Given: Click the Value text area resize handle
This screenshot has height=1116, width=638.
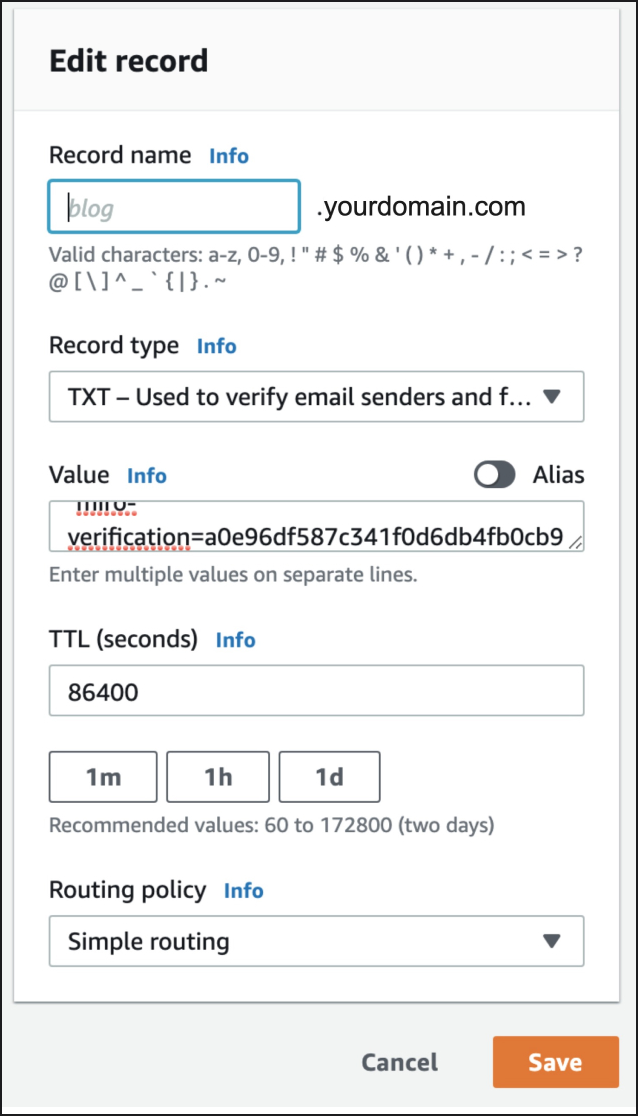Looking at the screenshot, I should [576, 543].
